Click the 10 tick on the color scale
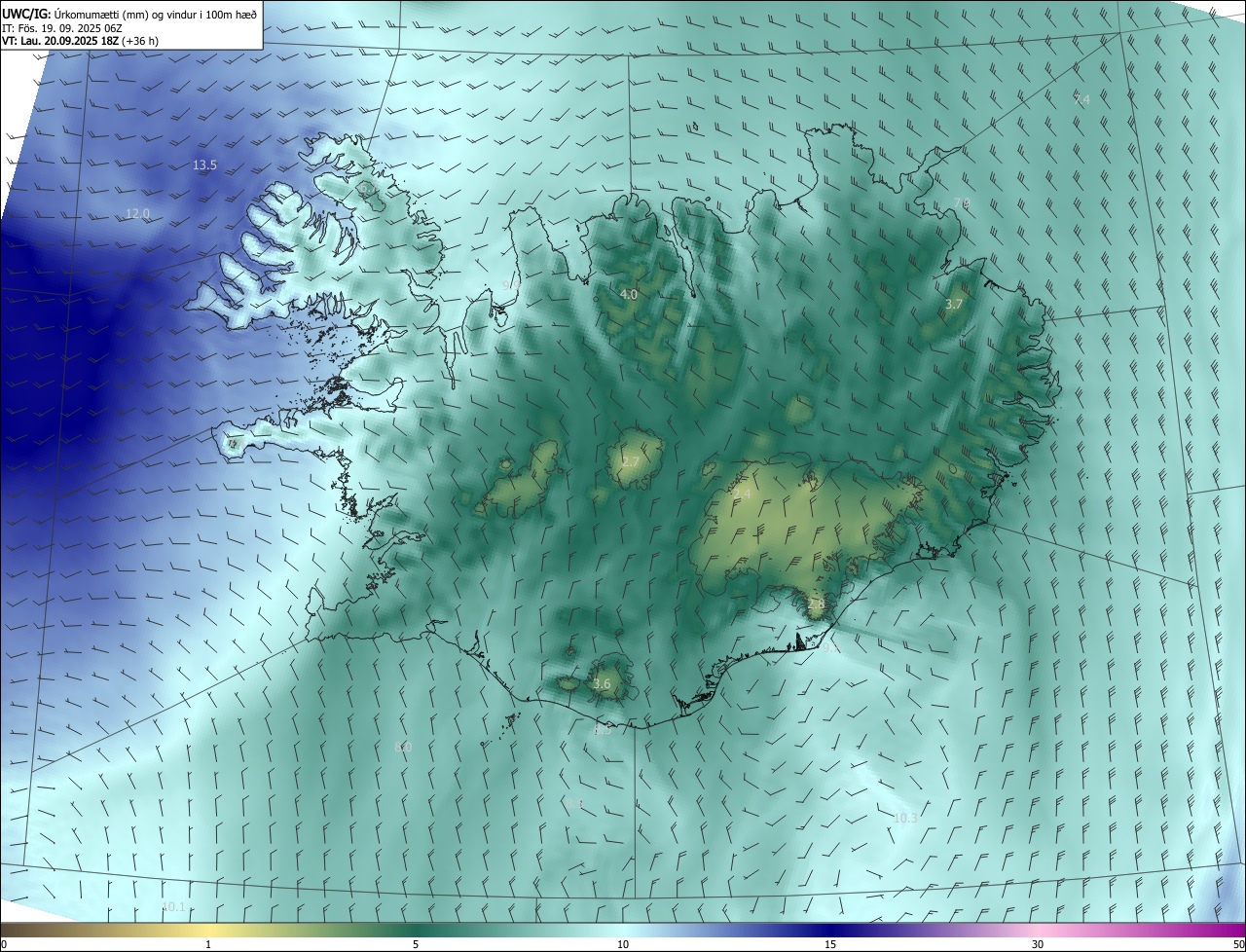 623,945
